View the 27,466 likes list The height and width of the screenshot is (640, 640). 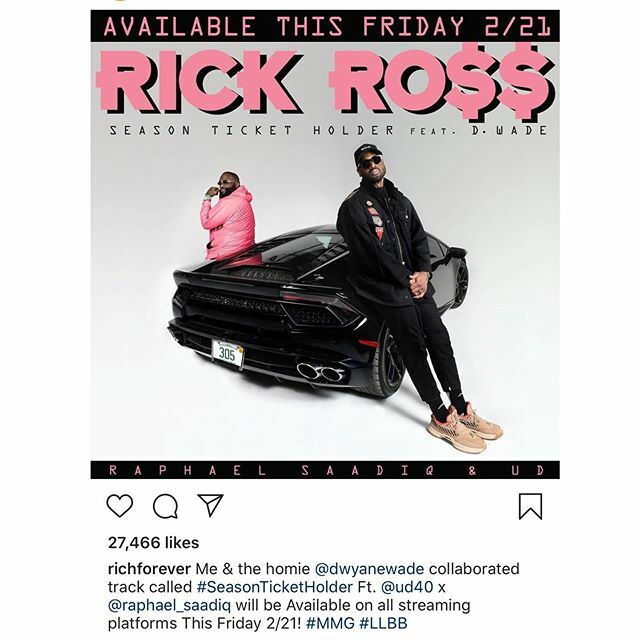[x=153, y=543]
